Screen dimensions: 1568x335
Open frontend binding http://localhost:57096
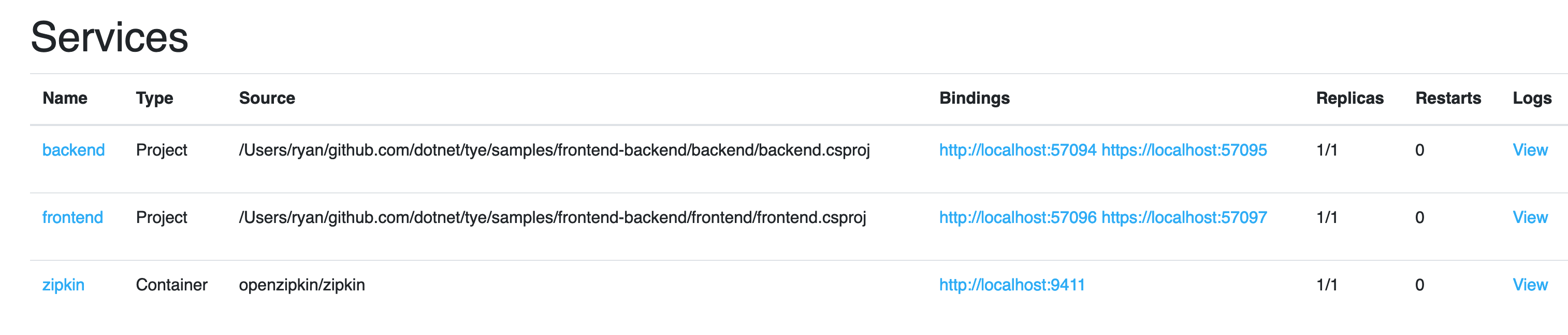(x=1017, y=217)
